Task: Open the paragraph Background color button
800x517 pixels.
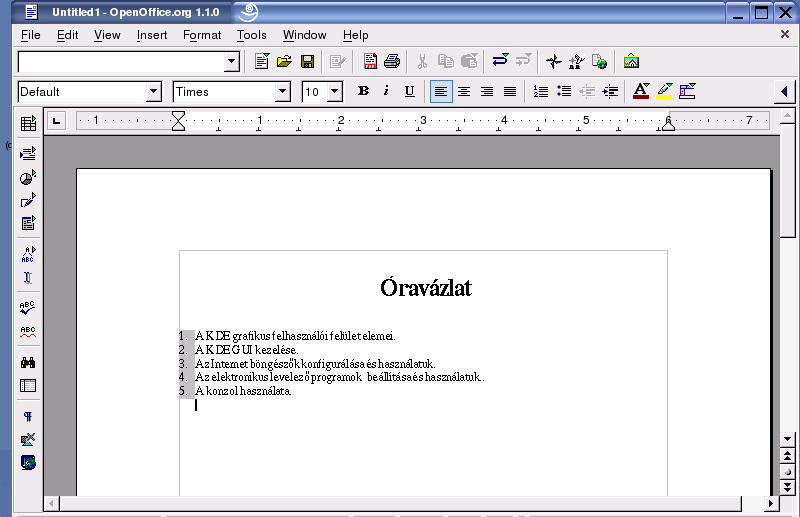Action: (x=687, y=91)
